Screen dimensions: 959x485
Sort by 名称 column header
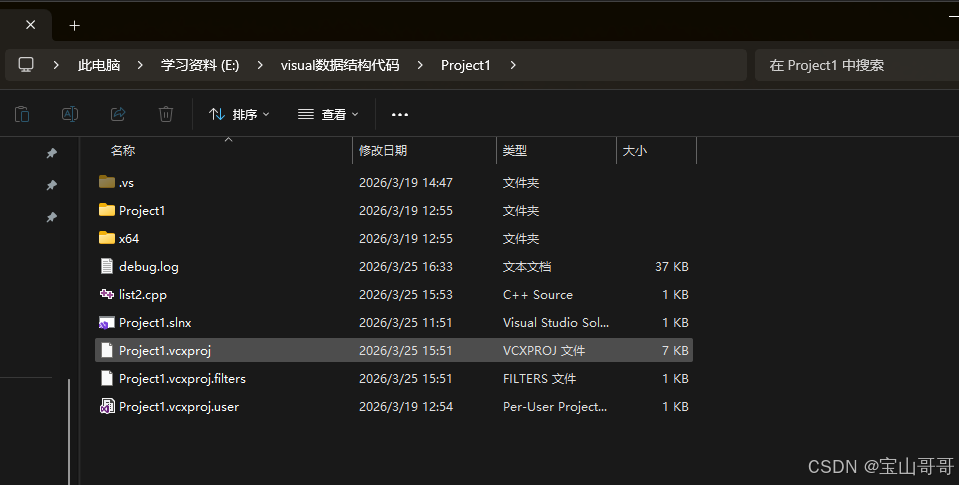coord(123,150)
